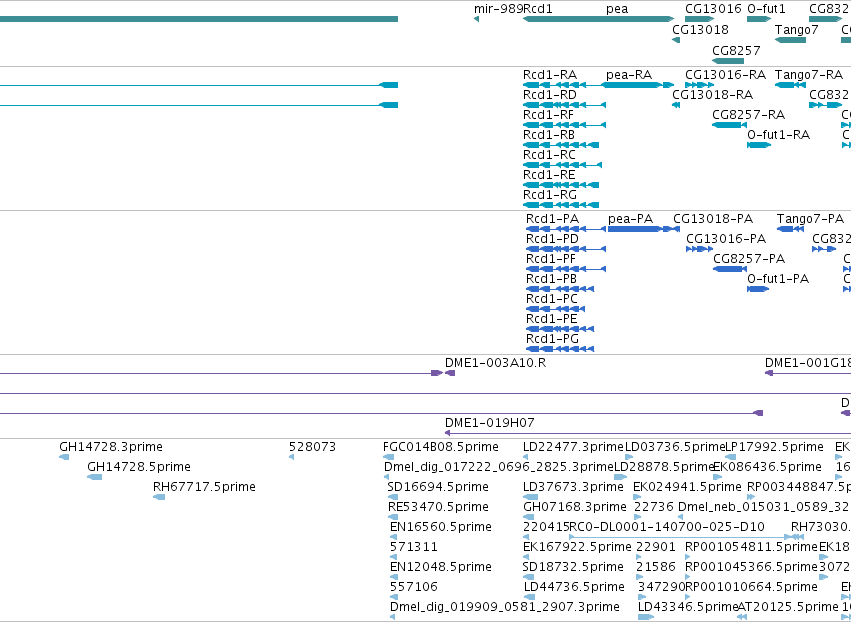Select transcript Rcd1-RE
The width and height of the screenshot is (851, 622).
[x=549, y=175]
